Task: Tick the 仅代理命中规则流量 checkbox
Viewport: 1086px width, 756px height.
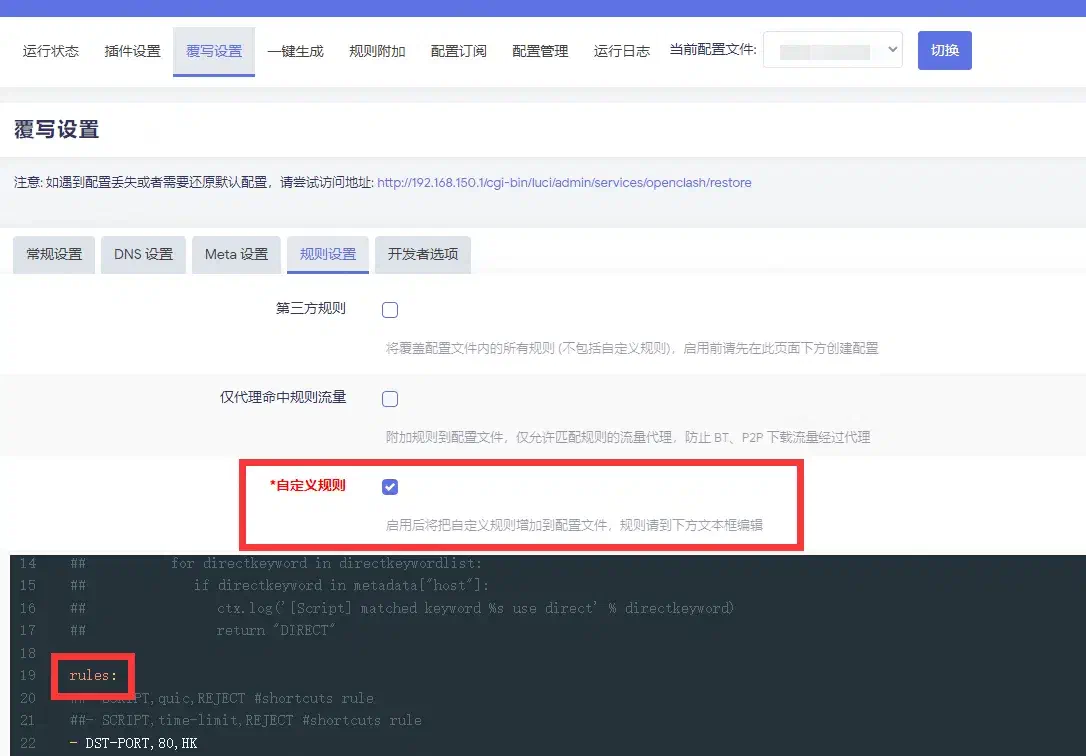Action: coord(390,399)
